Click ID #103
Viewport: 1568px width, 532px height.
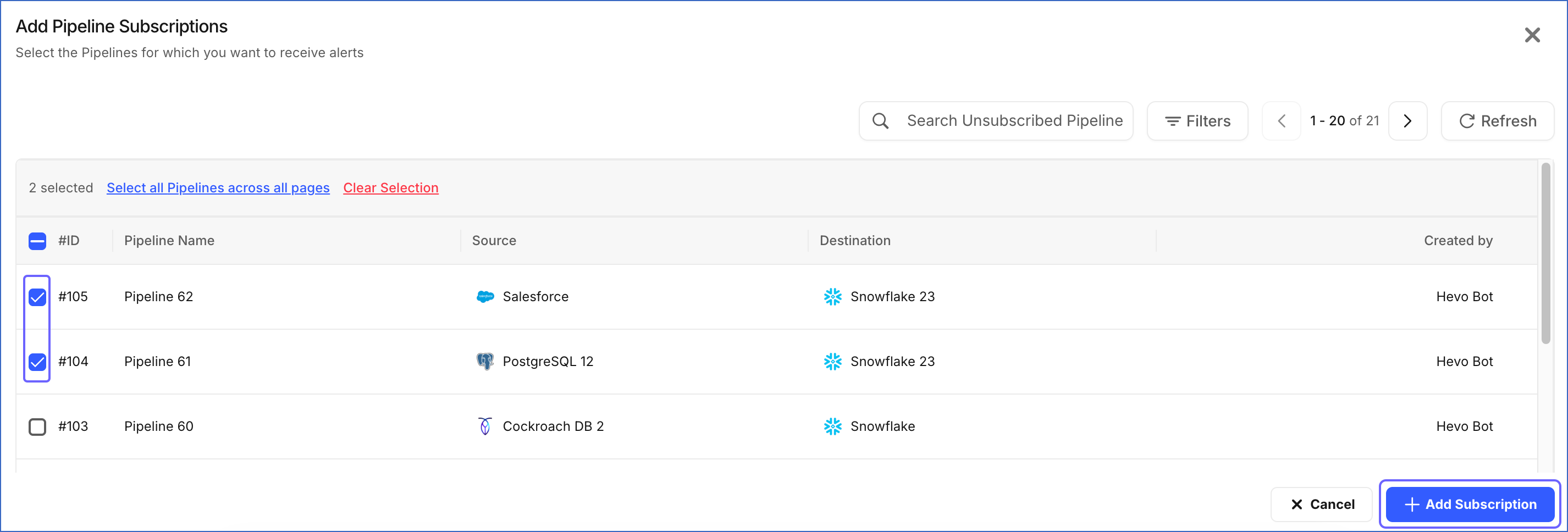[x=73, y=426]
